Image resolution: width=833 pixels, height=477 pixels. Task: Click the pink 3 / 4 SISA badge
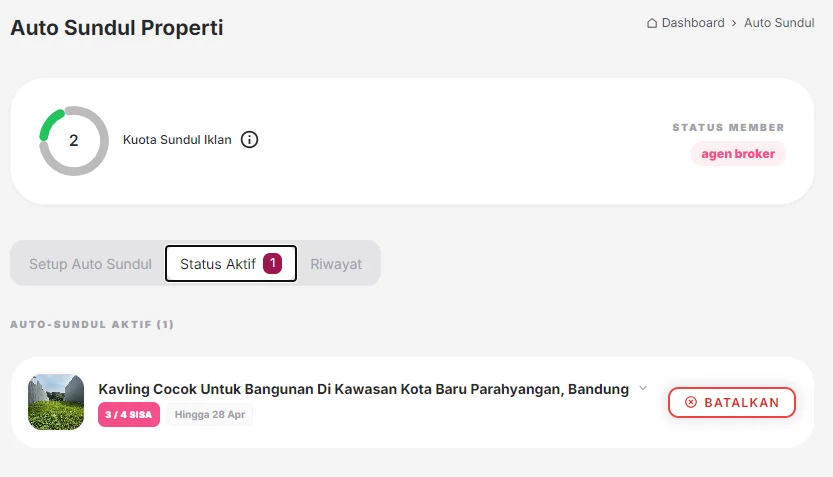129,414
